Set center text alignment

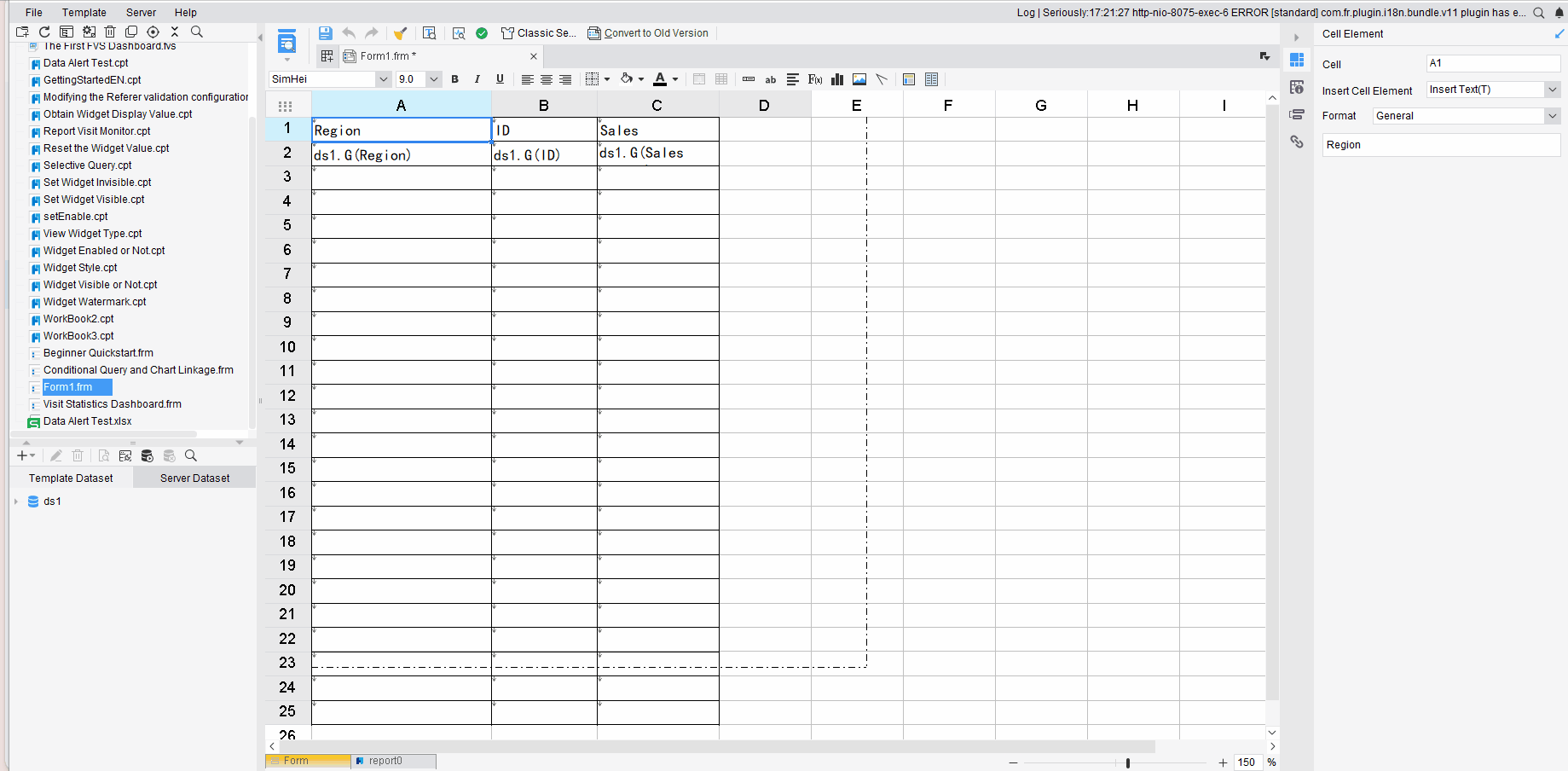point(547,79)
